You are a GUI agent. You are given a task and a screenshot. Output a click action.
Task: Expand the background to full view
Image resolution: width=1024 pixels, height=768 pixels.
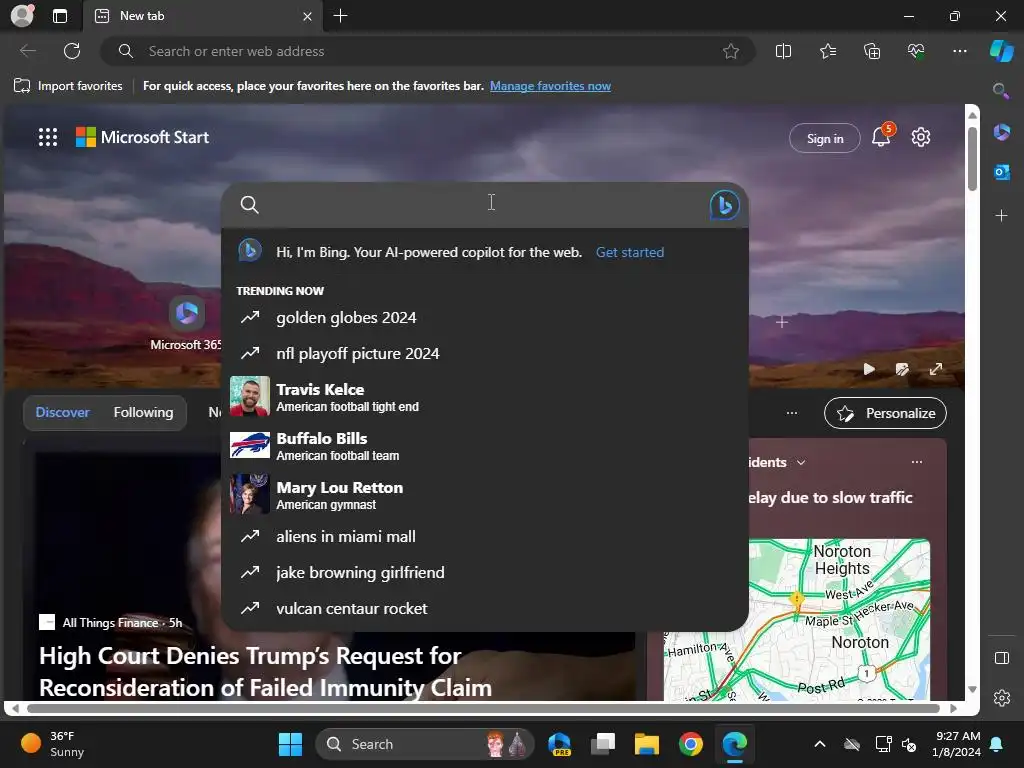point(936,369)
